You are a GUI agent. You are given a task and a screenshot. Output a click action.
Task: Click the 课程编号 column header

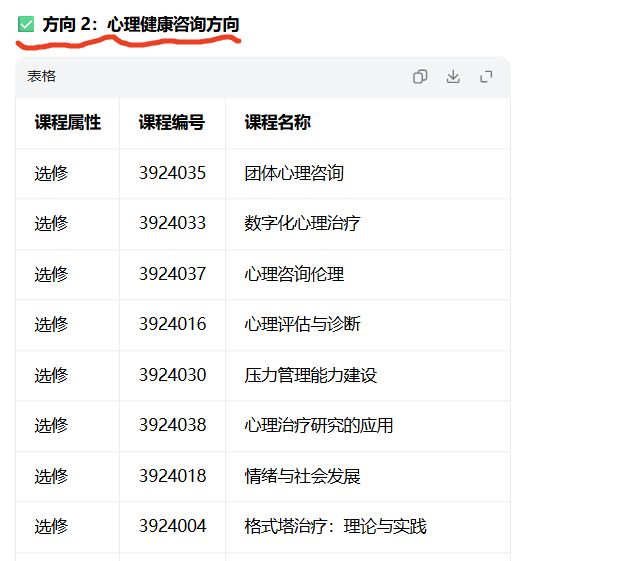[172, 122]
